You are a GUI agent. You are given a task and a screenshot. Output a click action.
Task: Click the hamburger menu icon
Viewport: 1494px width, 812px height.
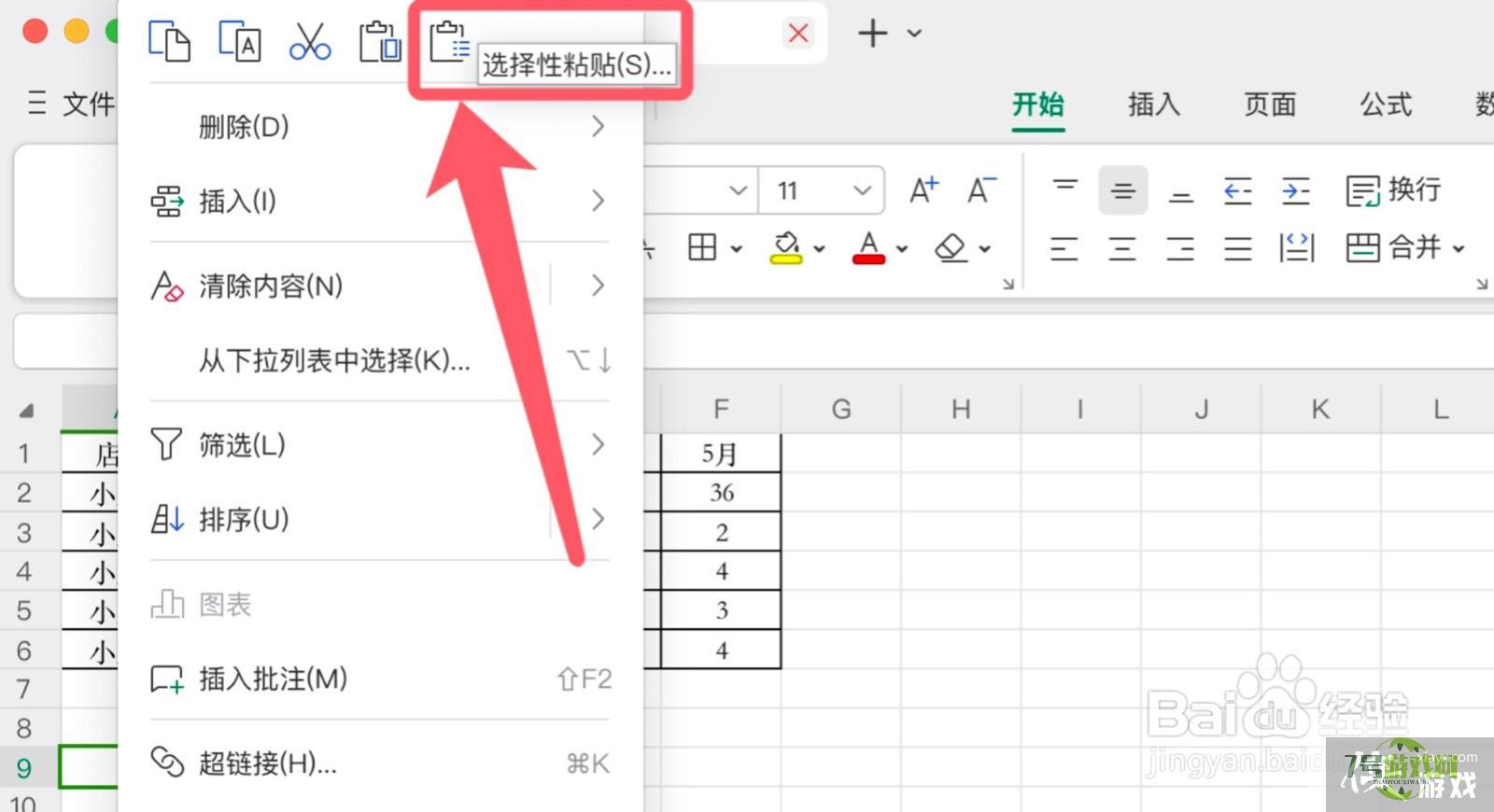coord(36,103)
